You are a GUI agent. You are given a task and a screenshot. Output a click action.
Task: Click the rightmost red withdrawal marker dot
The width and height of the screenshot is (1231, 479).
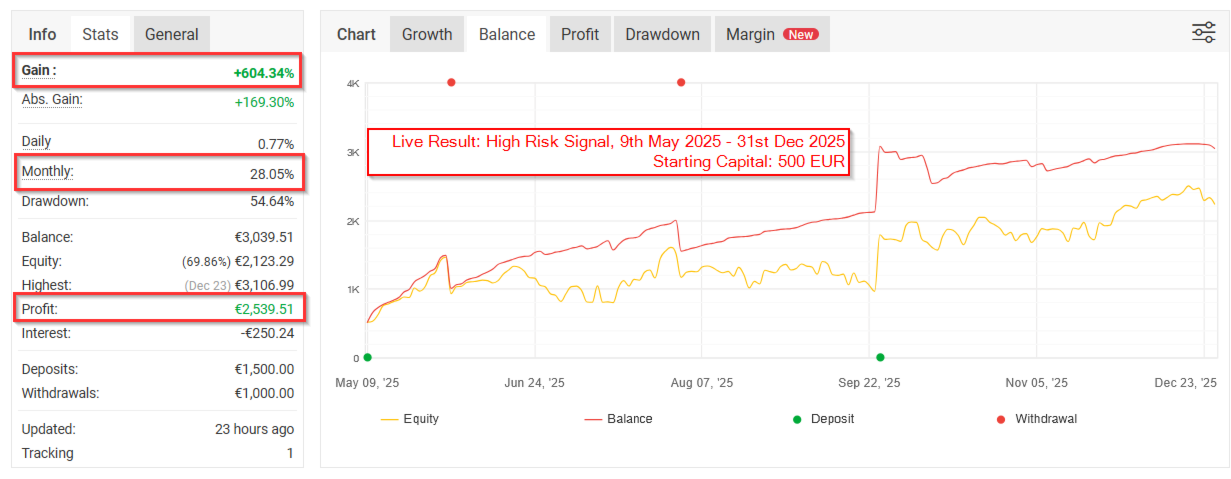tap(681, 82)
